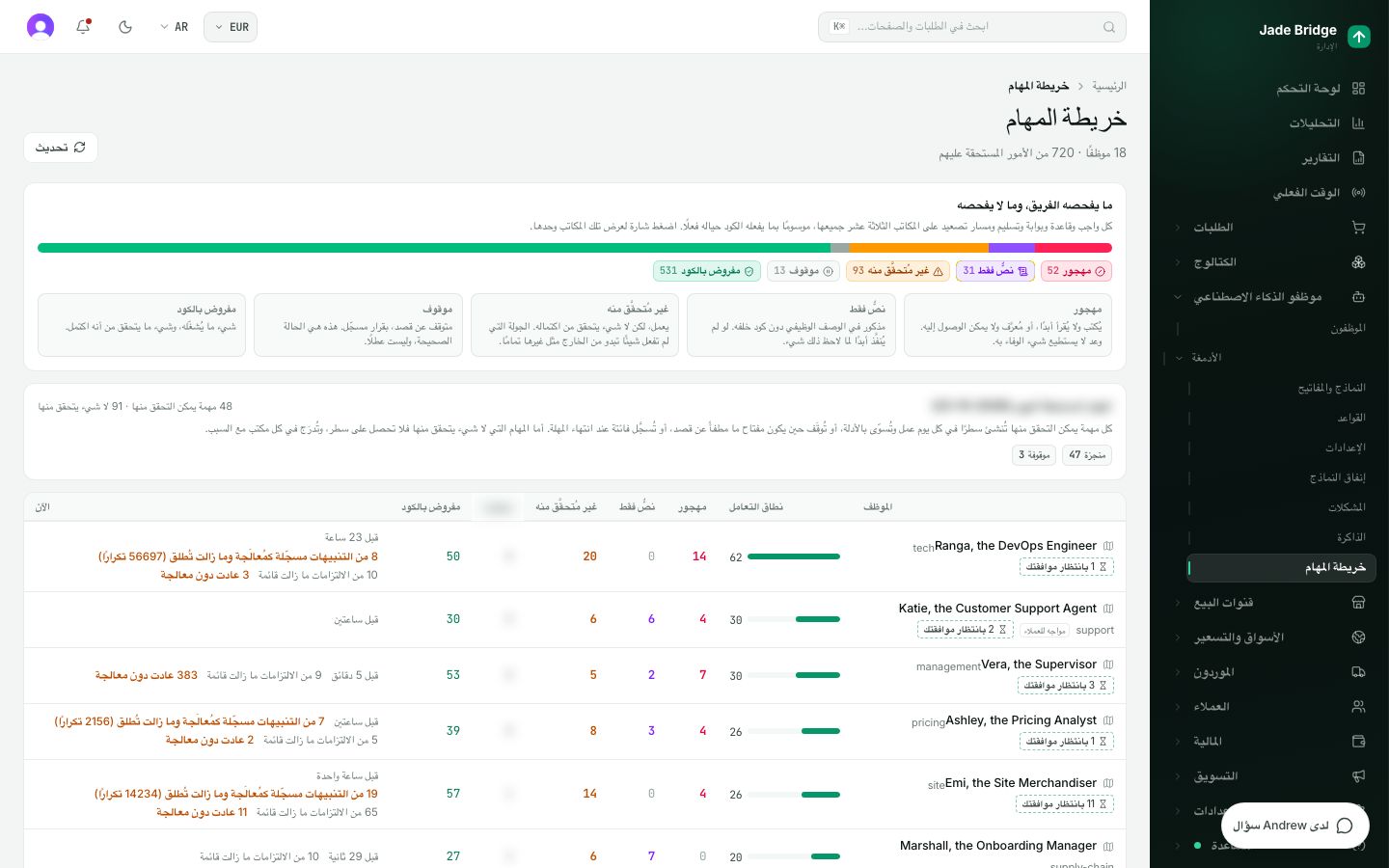Click the search orders and pages field
Image resolution: width=1389 pixels, height=868 pixels.
tap(972, 27)
